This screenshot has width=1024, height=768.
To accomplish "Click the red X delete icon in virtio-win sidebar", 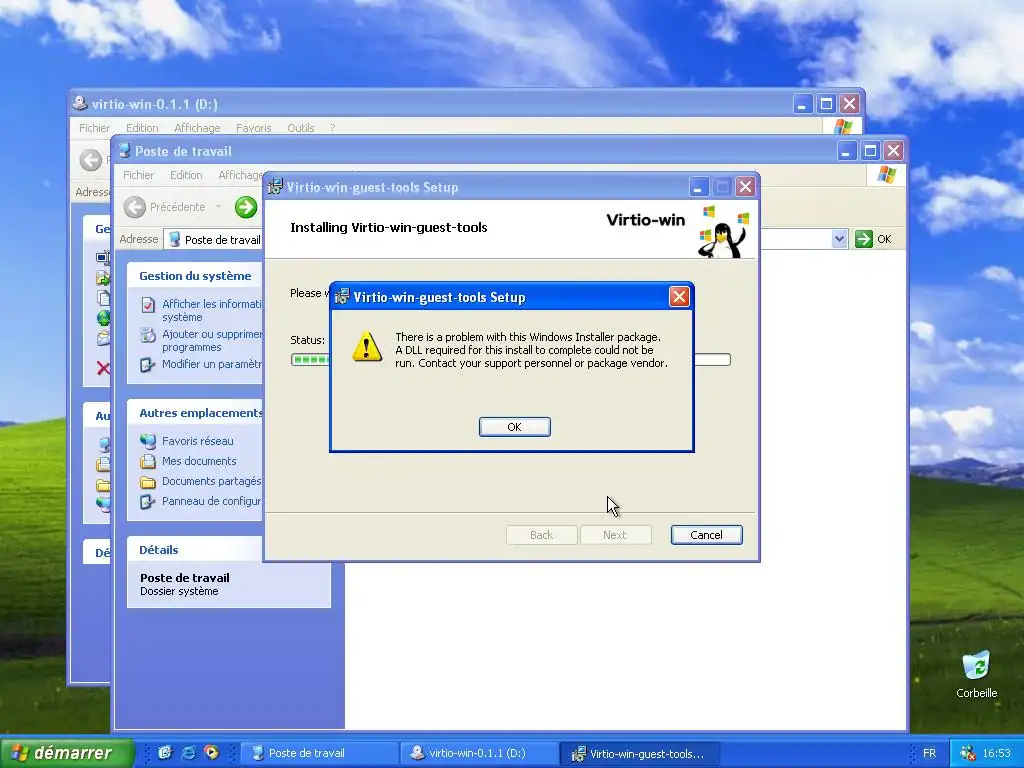I will 103,368.
